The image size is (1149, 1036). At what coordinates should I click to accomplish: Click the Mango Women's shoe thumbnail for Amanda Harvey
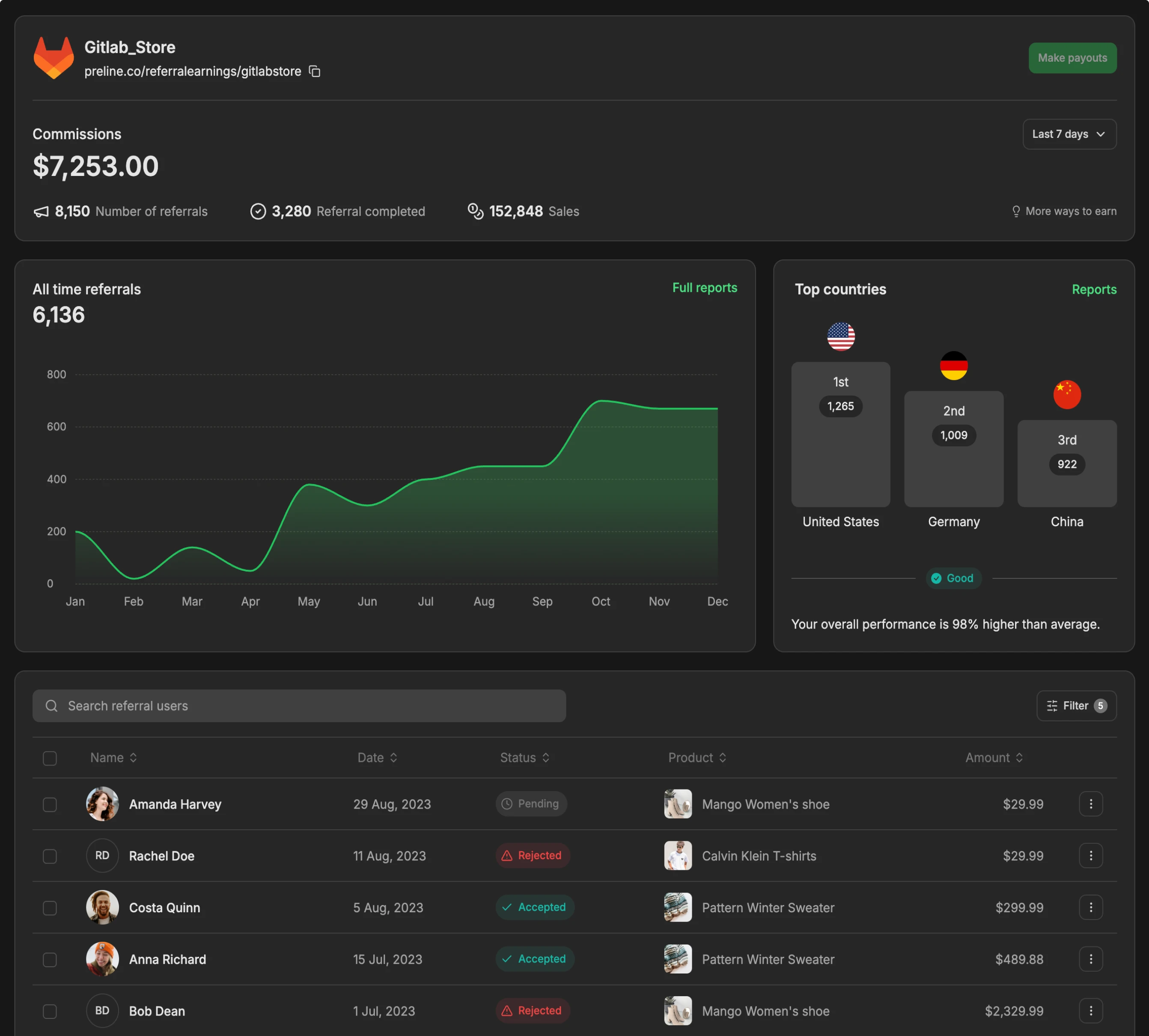coord(677,804)
